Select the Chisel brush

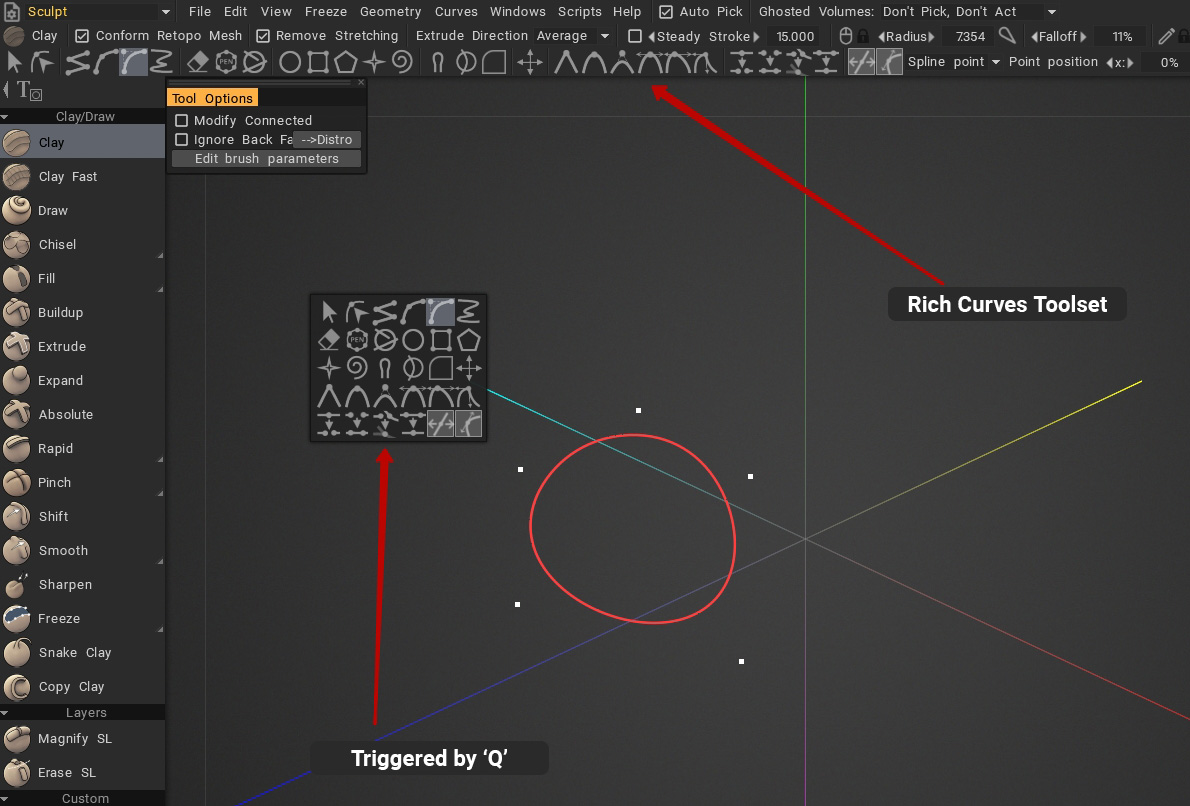tap(57, 245)
